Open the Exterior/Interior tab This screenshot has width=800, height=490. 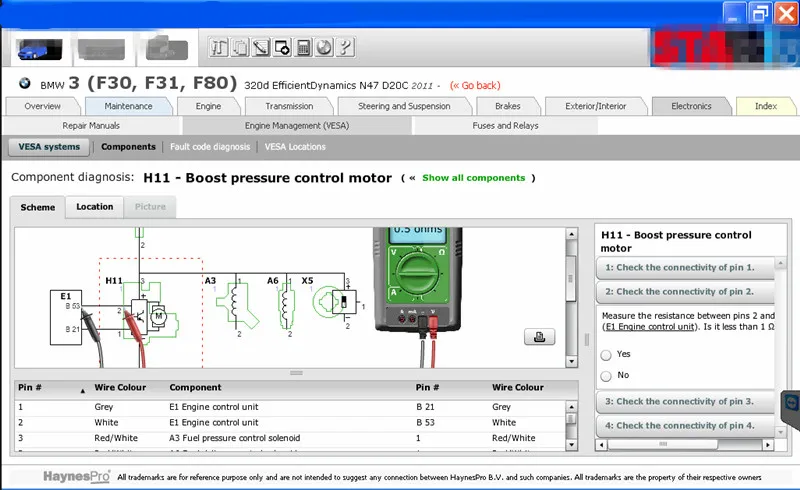(x=595, y=106)
